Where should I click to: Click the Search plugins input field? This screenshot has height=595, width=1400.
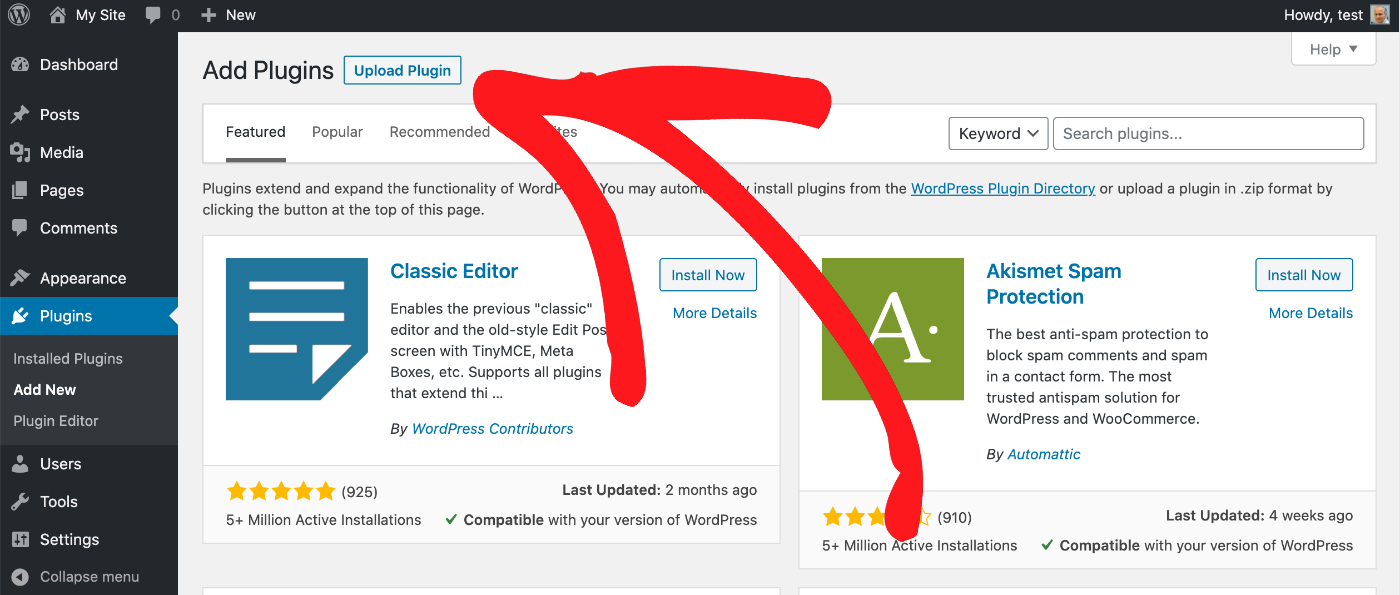pos(1208,134)
